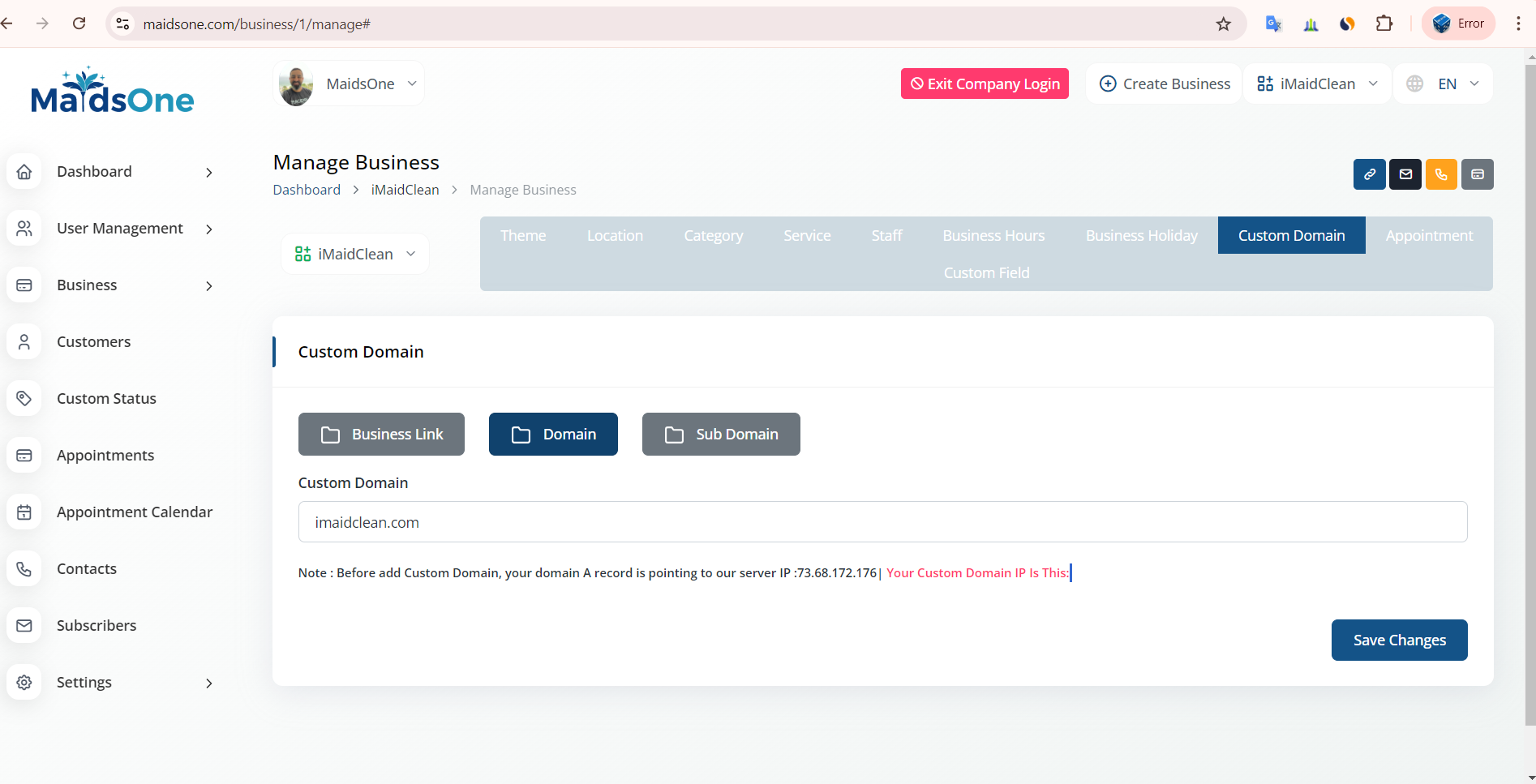Bookmark this page with the star icon

(1223, 24)
